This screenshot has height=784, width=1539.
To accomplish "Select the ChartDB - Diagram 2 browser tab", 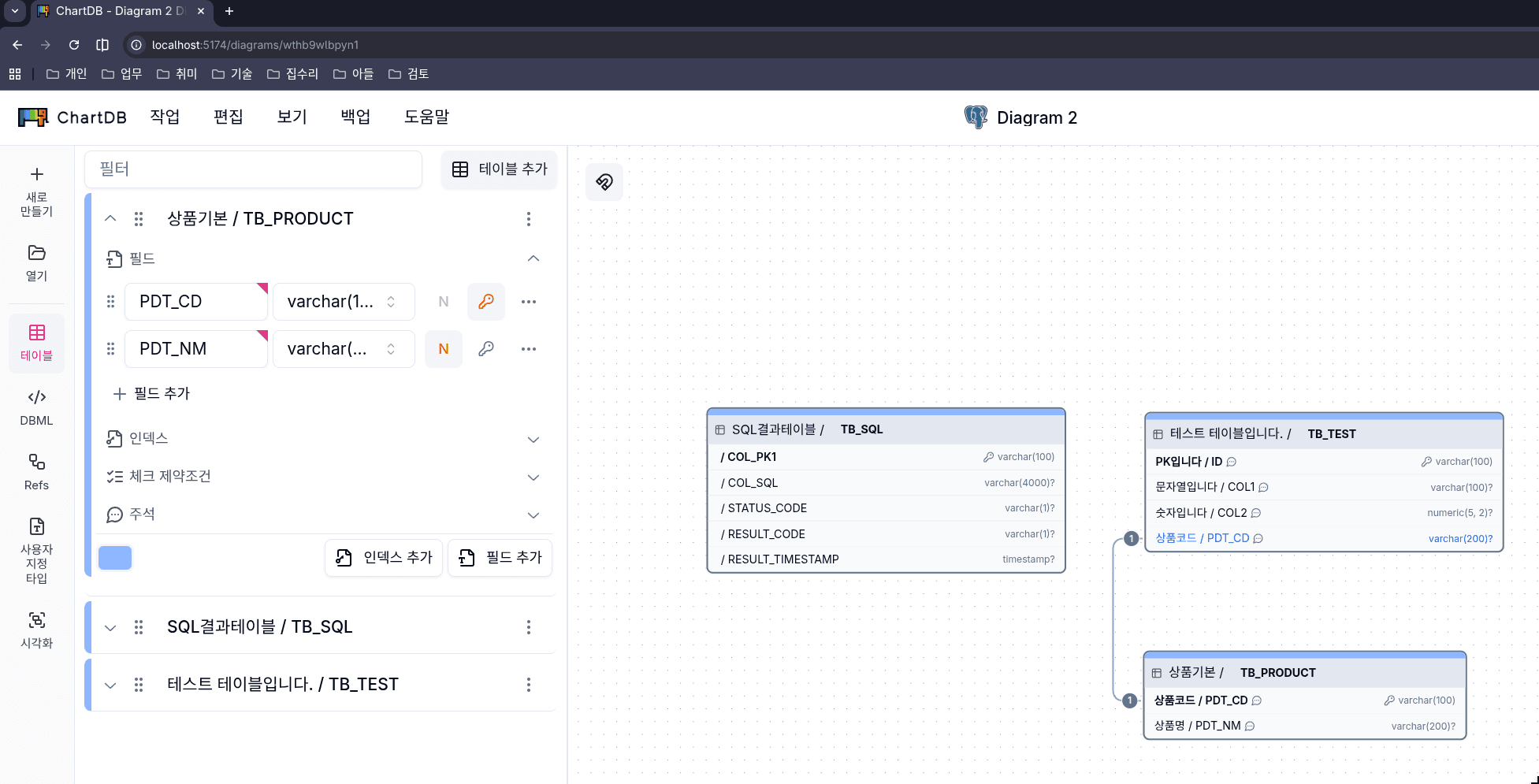I will tap(121, 12).
